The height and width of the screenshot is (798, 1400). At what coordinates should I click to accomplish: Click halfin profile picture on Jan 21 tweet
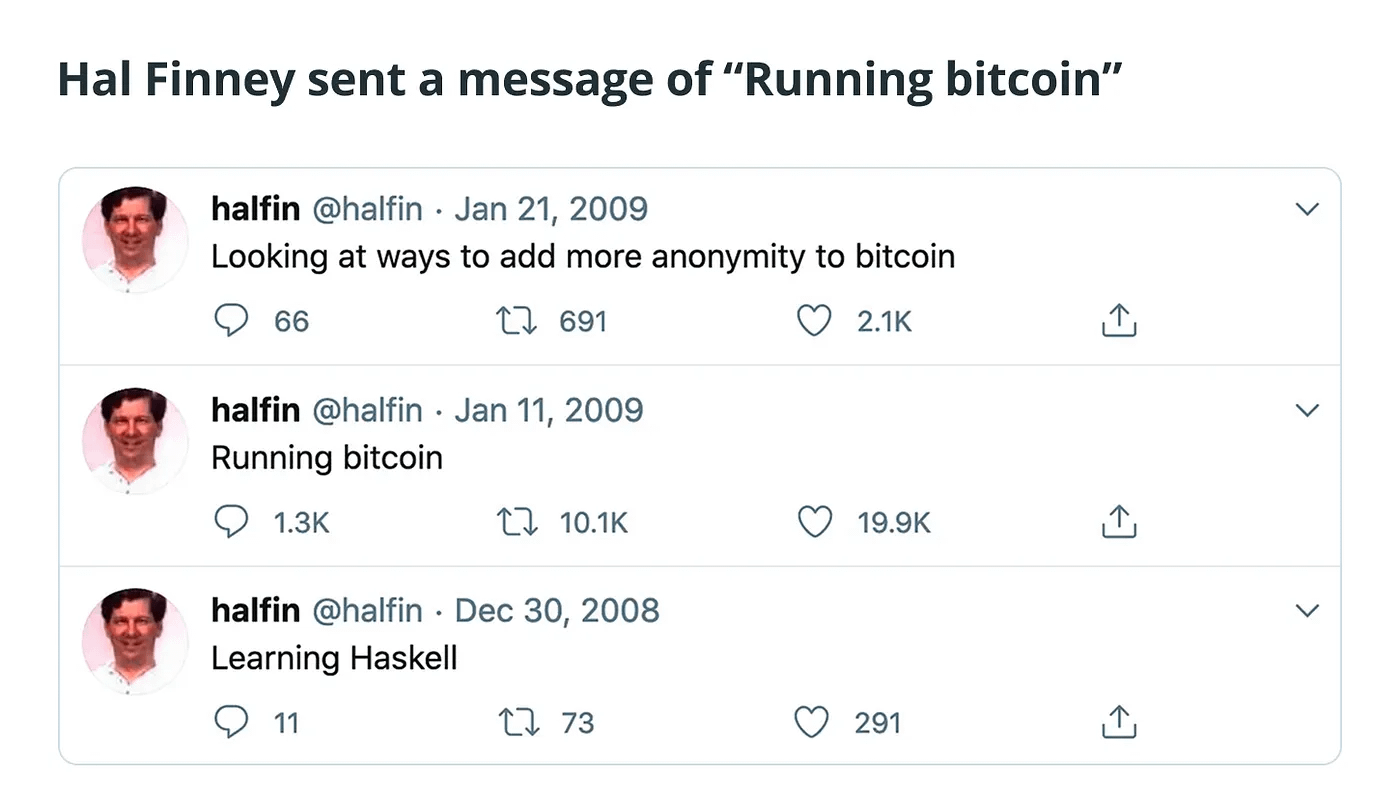pos(135,239)
